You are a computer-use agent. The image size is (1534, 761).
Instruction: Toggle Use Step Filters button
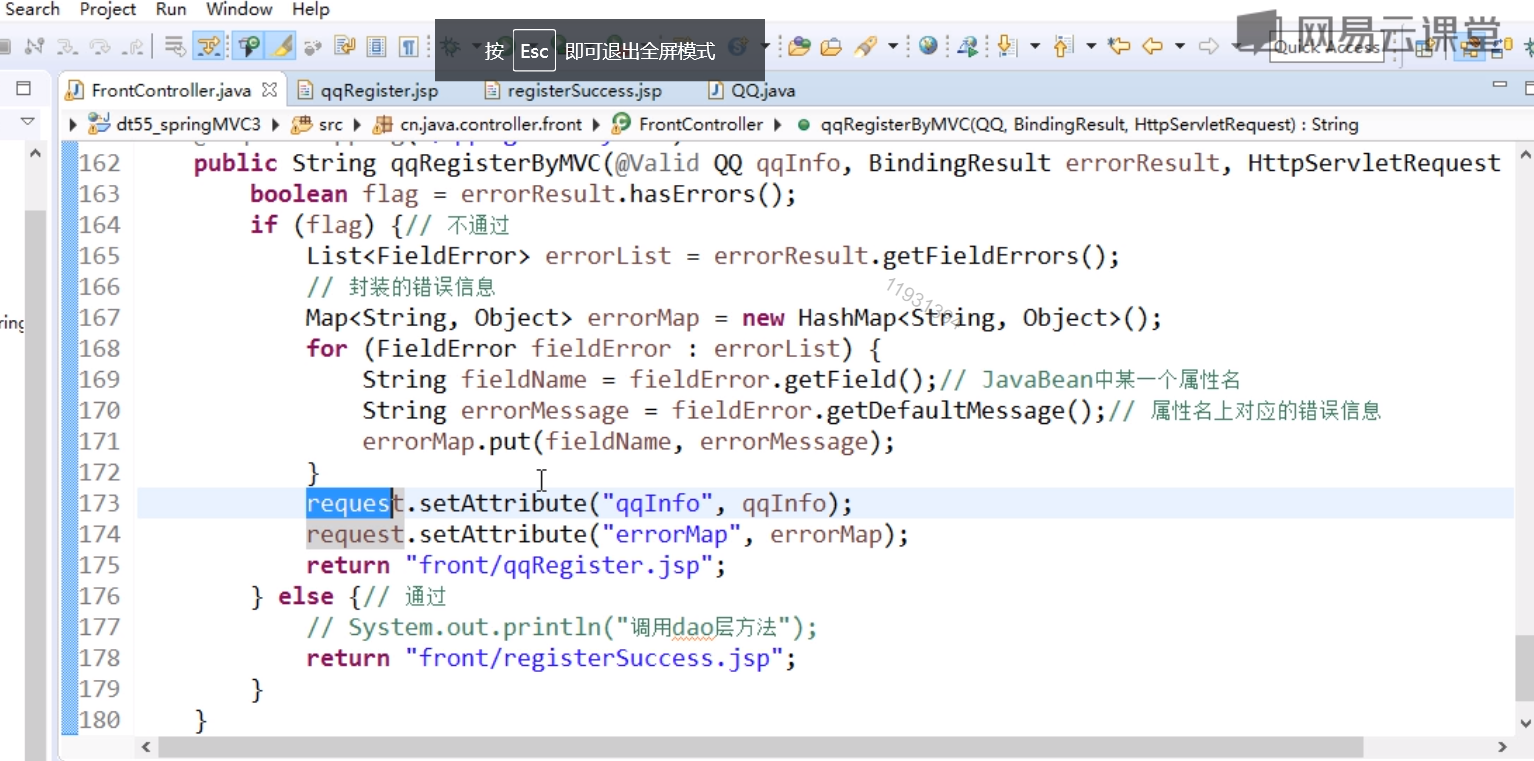[208, 46]
